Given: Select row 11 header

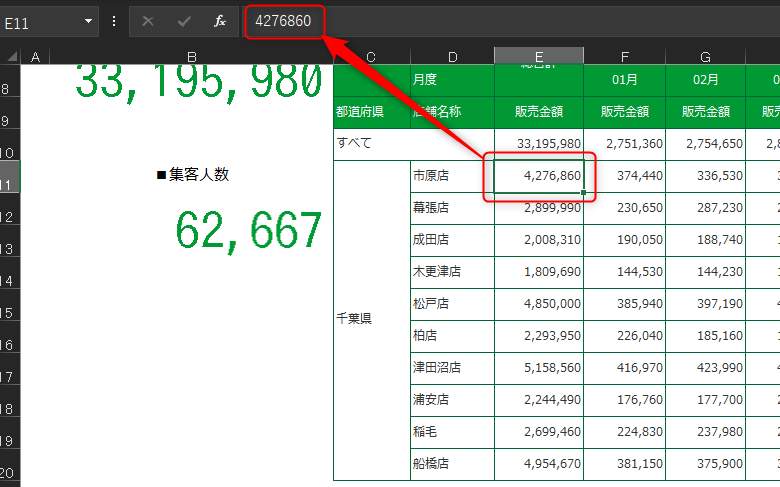Looking at the screenshot, I should coord(10,177).
